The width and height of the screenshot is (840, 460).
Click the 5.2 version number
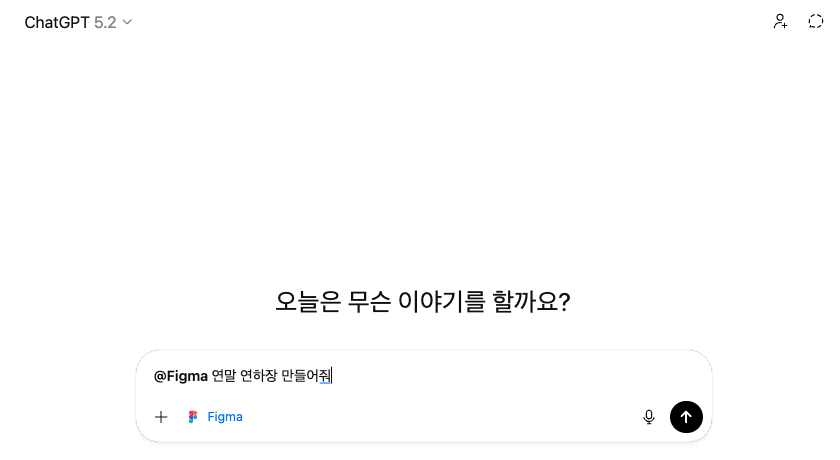click(x=105, y=22)
